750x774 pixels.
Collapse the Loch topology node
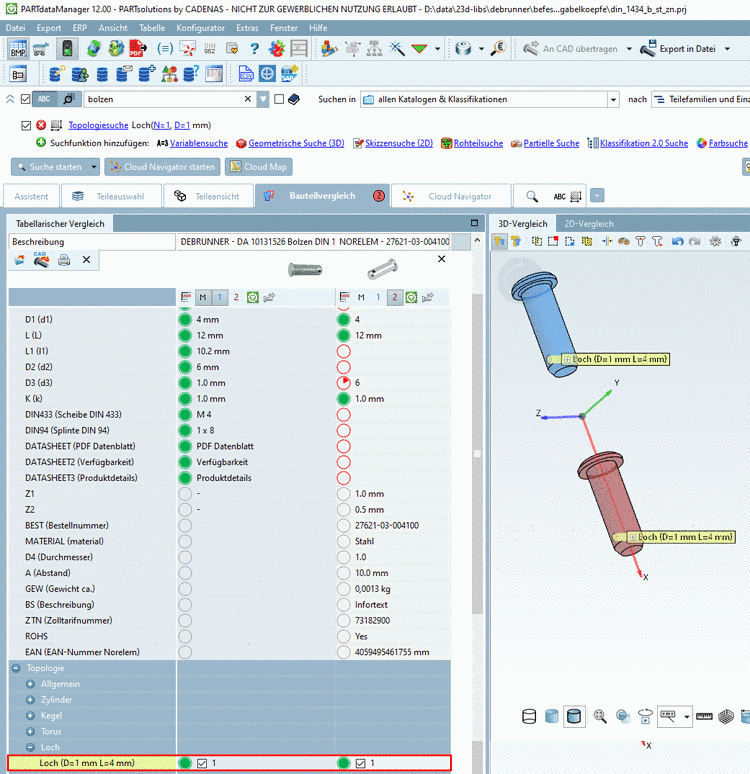[31, 747]
